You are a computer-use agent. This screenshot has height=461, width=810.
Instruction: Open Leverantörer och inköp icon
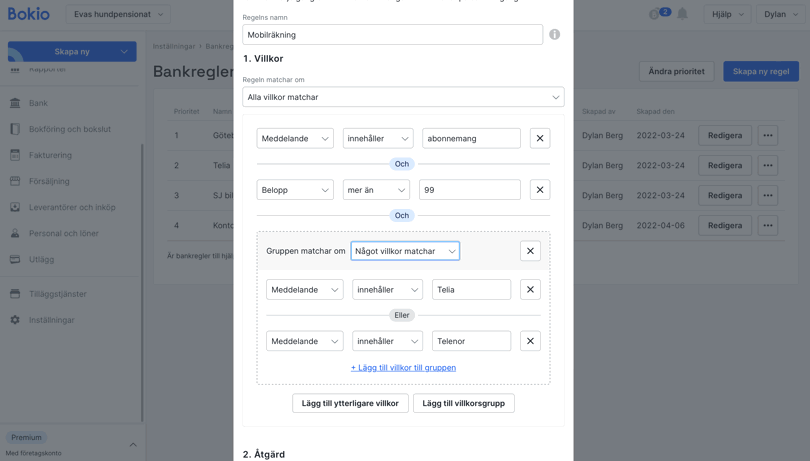15,207
